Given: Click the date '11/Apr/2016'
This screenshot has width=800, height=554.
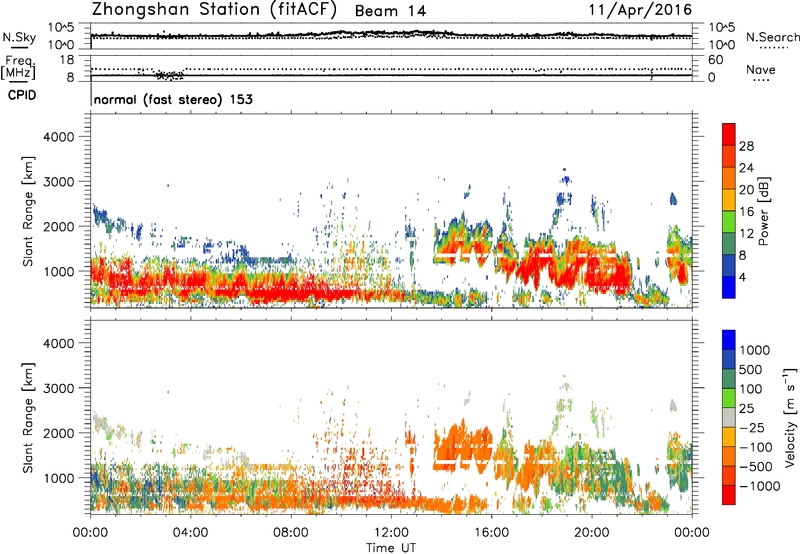Looking at the screenshot, I should (640, 10).
